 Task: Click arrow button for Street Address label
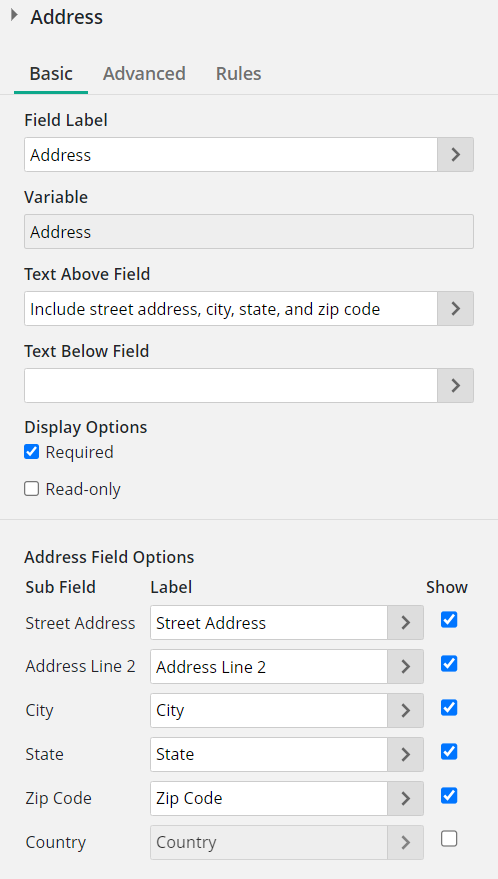(405, 622)
